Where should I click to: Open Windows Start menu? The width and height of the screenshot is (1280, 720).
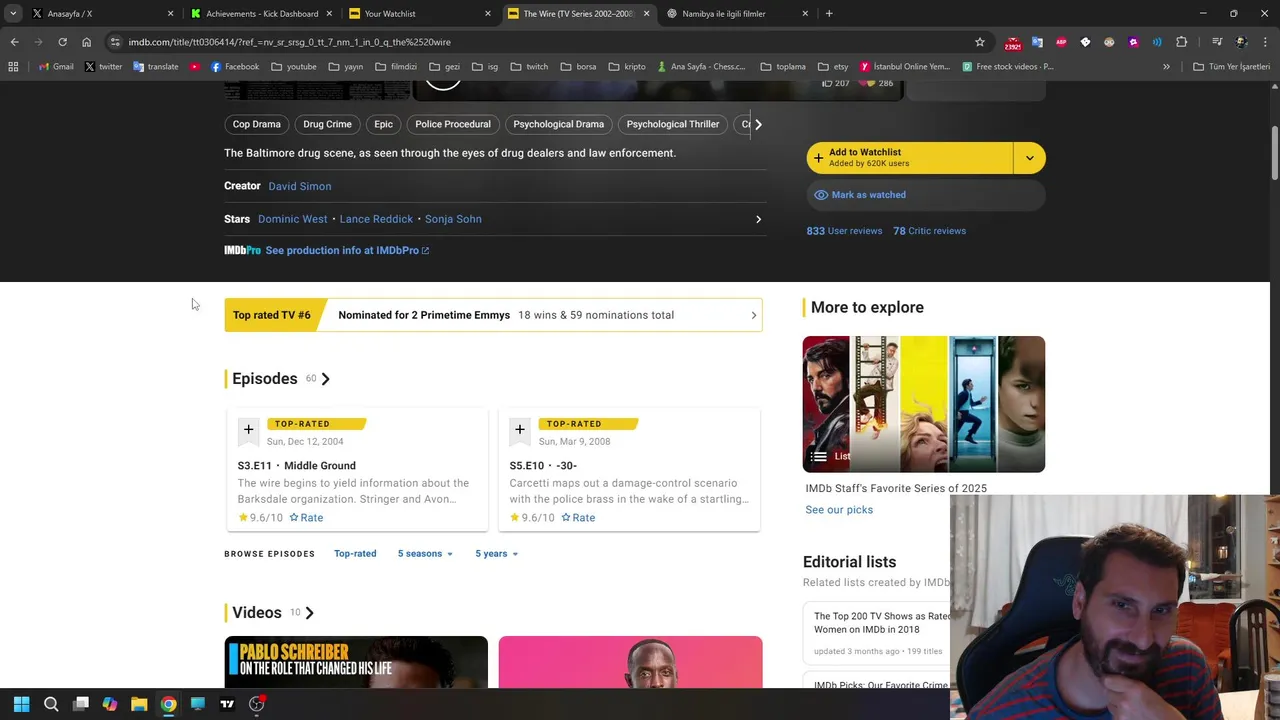coord(21,704)
